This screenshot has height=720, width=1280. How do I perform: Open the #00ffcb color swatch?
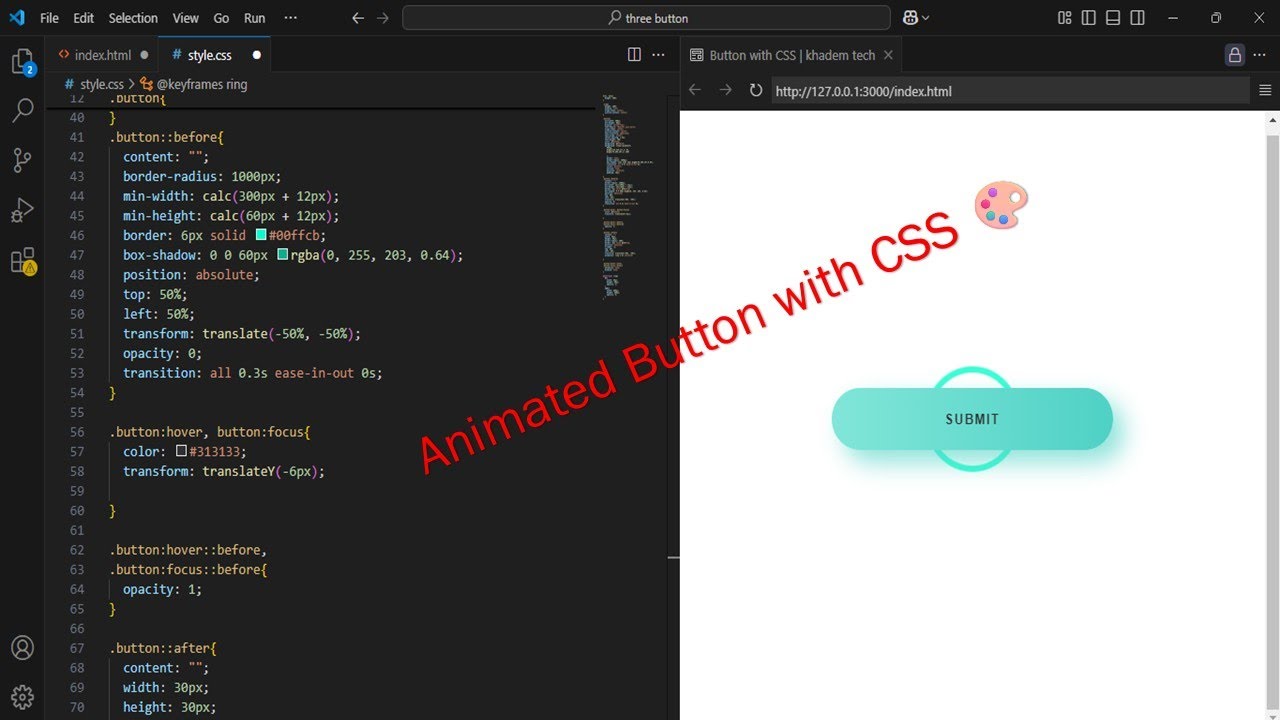coord(261,236)
